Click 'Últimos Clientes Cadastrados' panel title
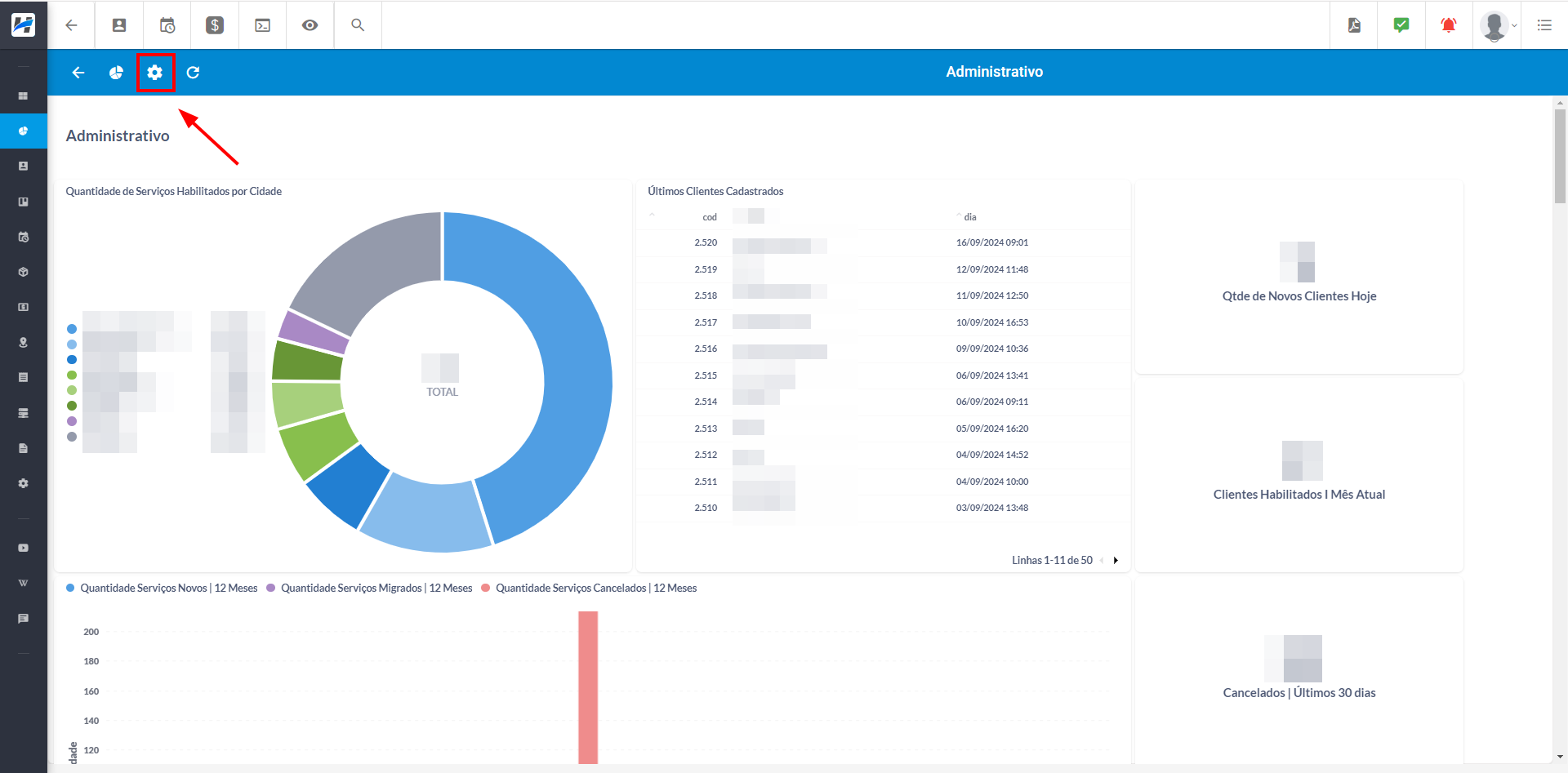Image resolution: width=1568 pixels, height=773 pixels. point(715,192)
